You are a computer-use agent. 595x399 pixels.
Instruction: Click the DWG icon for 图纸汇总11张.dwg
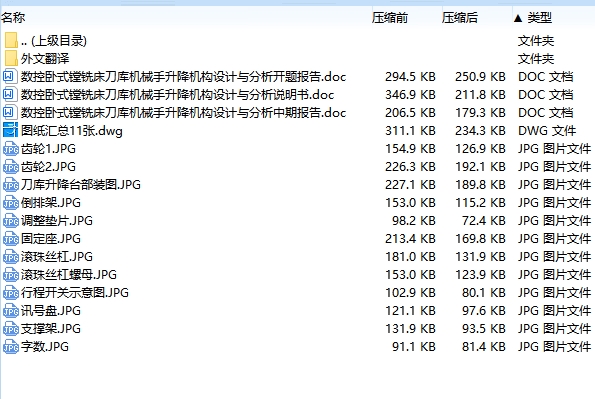pos(10,131)
